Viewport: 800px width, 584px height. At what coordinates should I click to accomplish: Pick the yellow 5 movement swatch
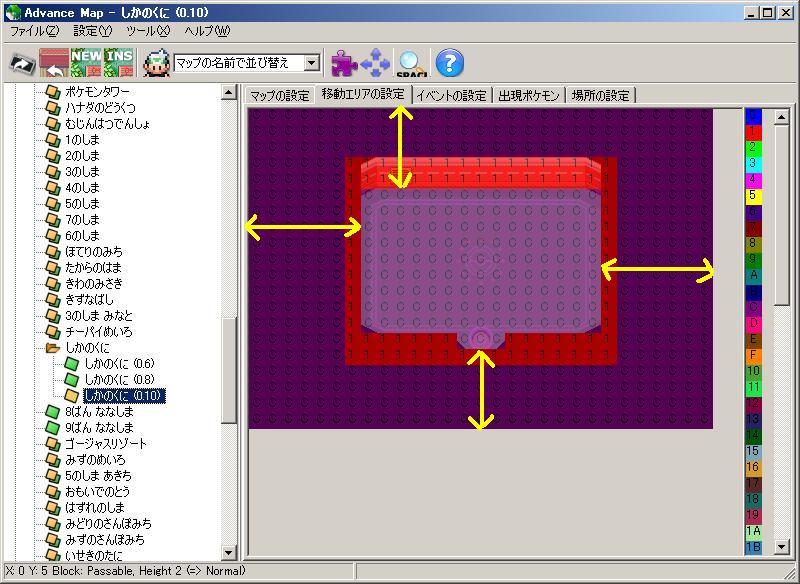[x=753, y=195]
